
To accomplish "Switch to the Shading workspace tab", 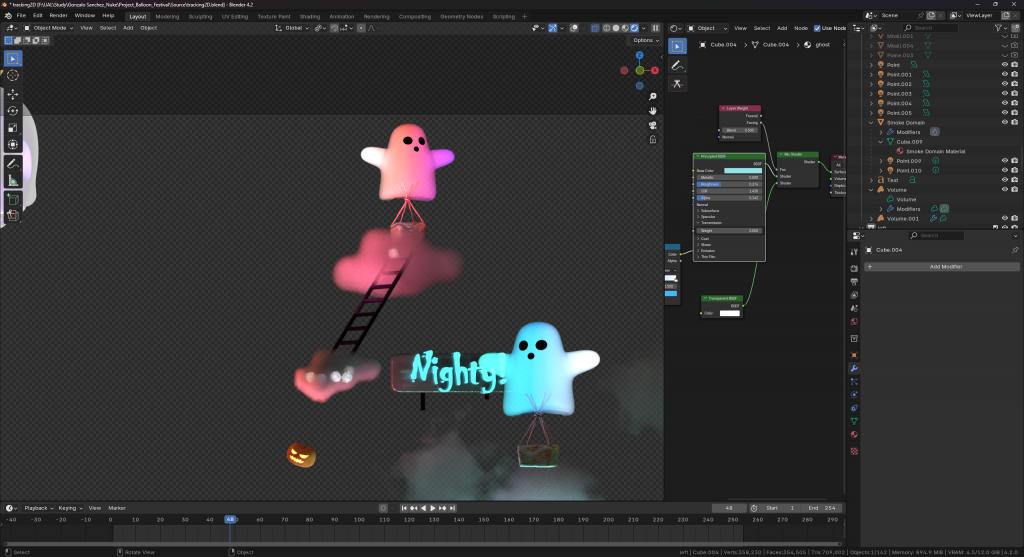I will pos(310,16).
